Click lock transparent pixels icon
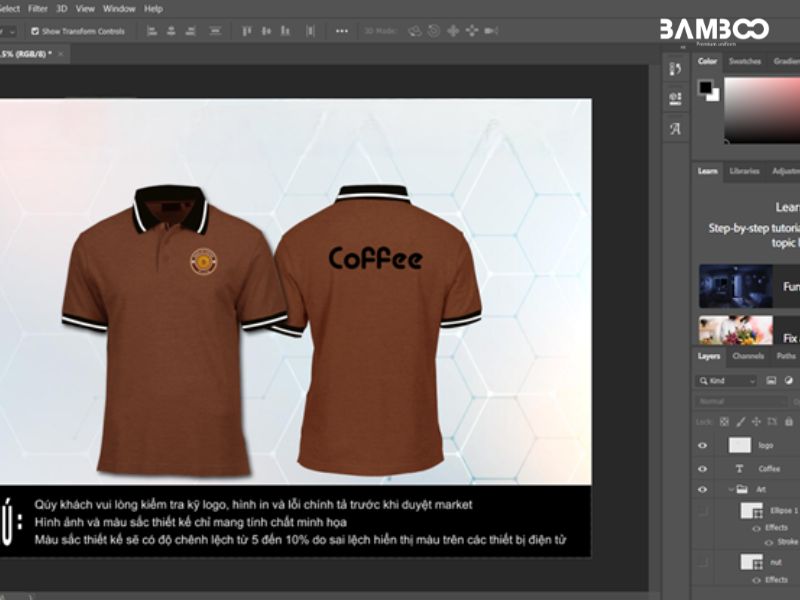The height and width of the screenshot is (600, 800). pyautogui.click(x=725, y=421)
